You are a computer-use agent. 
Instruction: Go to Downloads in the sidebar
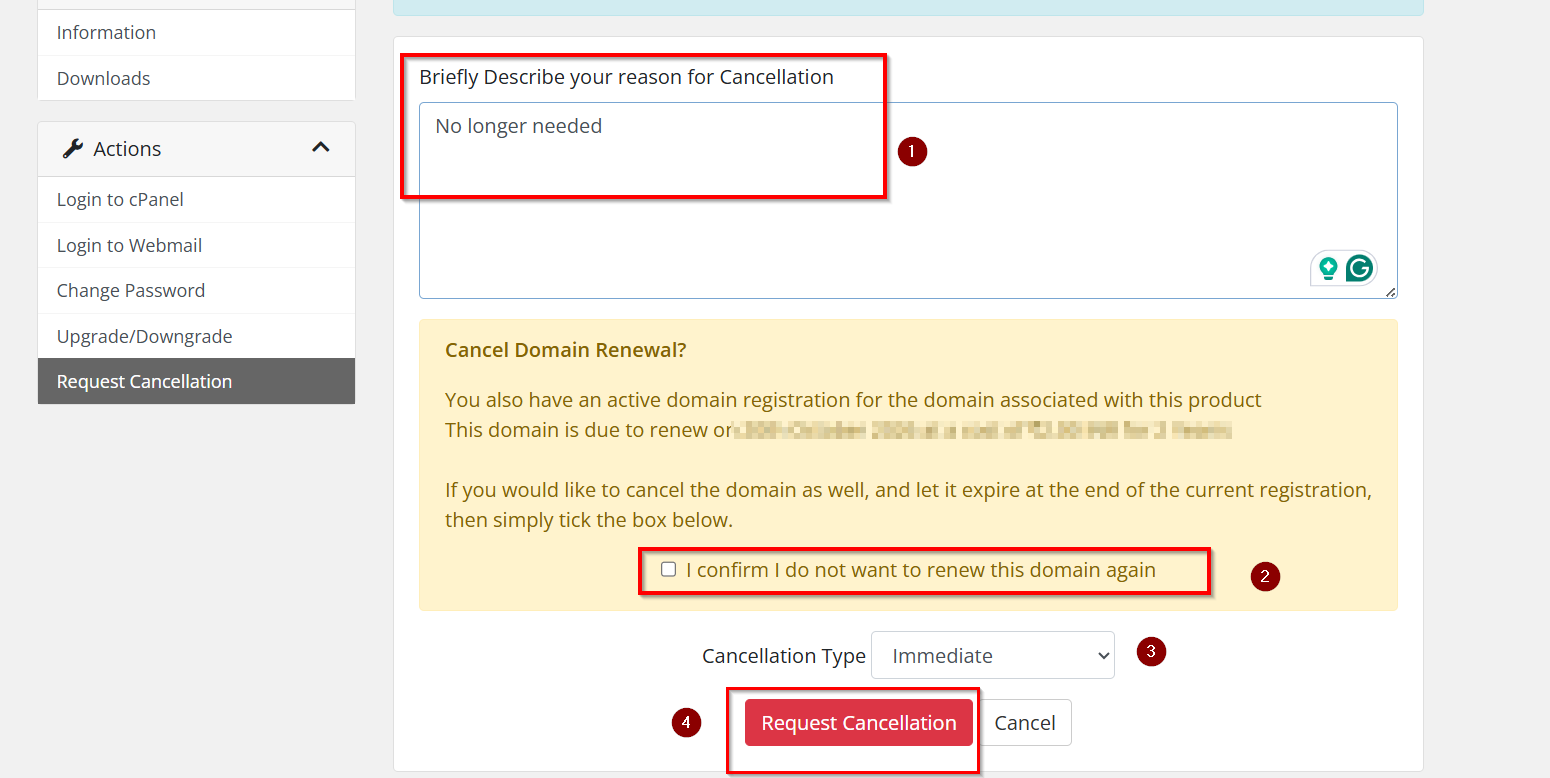point(103,78)
